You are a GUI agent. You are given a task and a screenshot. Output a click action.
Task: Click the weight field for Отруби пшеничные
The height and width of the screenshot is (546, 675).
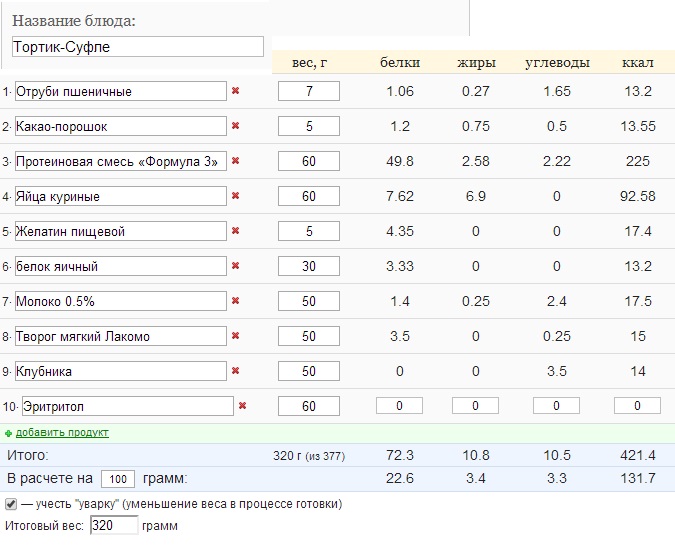(x=309, y=91)
